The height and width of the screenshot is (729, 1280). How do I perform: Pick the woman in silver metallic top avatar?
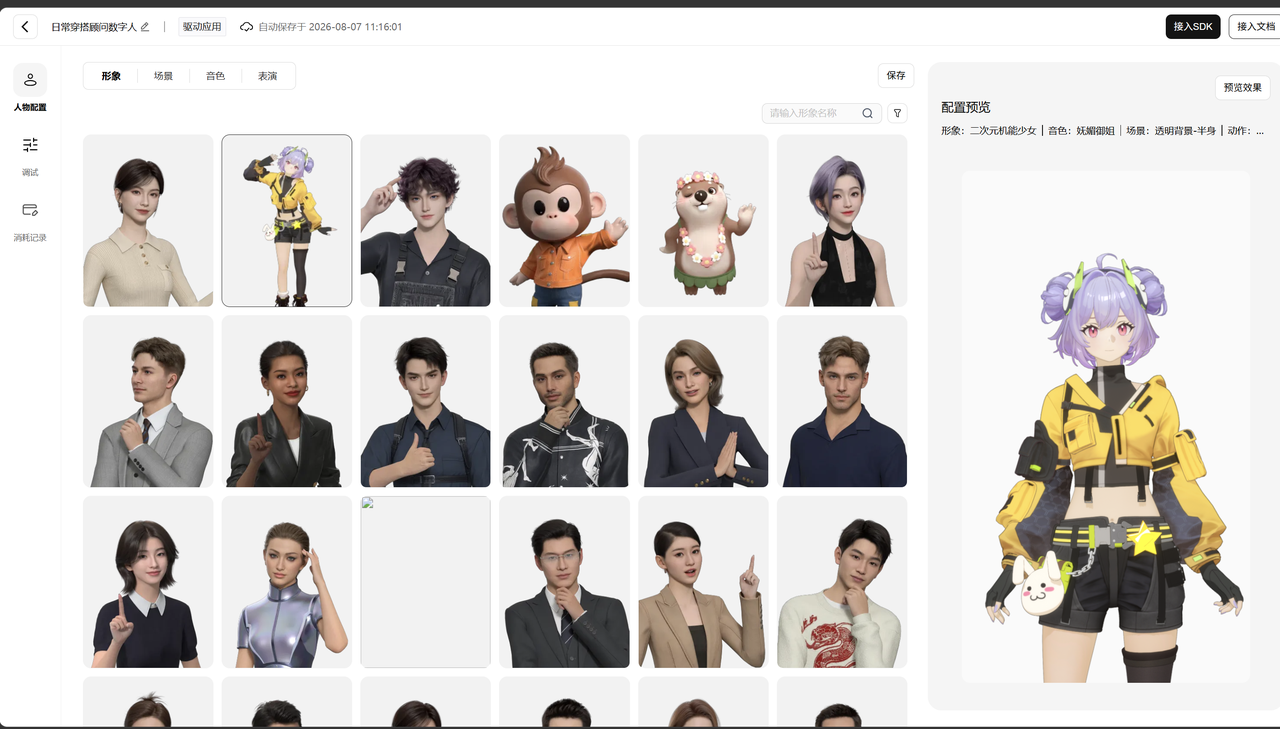point(287,582)
